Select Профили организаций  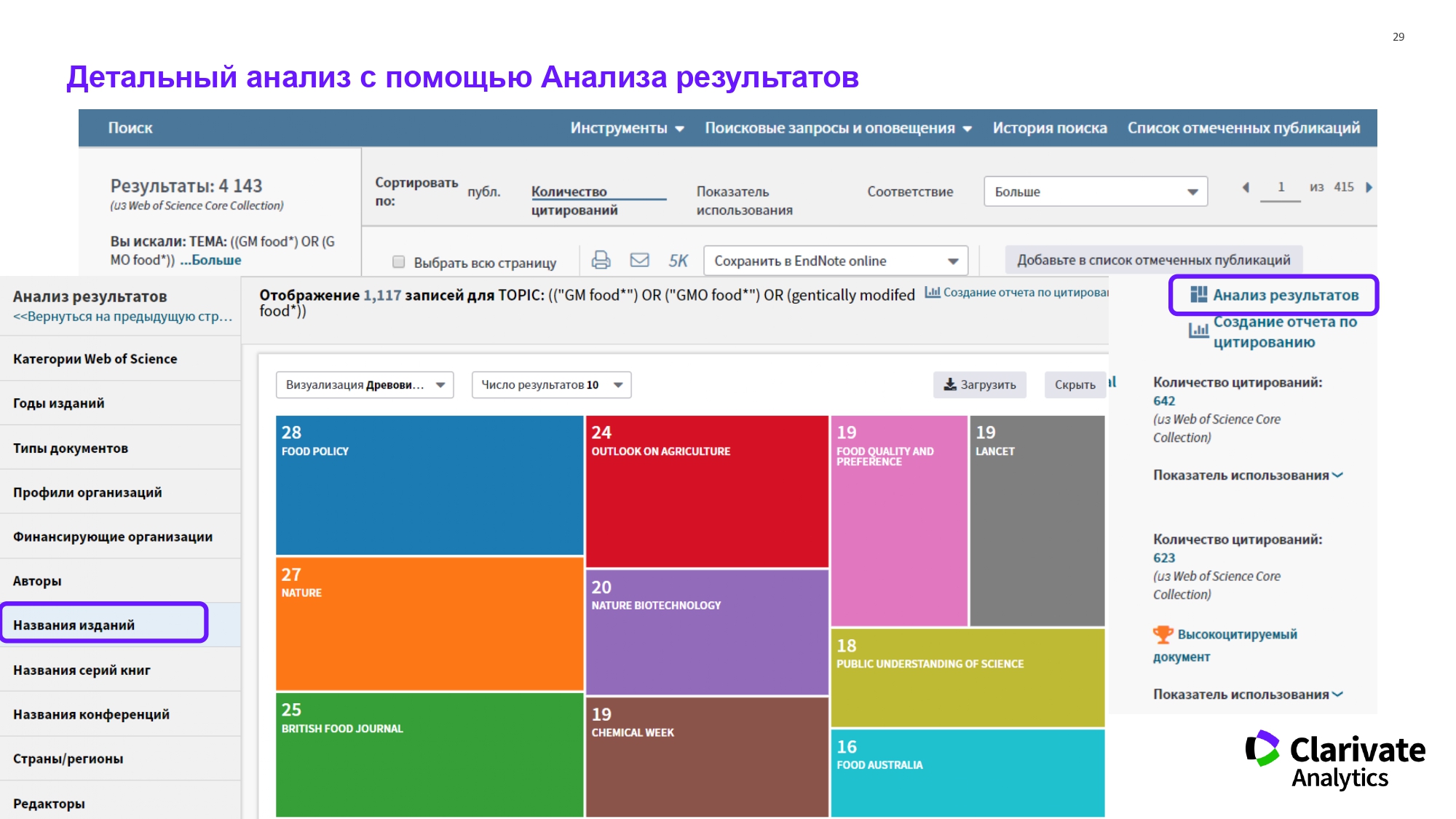tap(120, 492)
